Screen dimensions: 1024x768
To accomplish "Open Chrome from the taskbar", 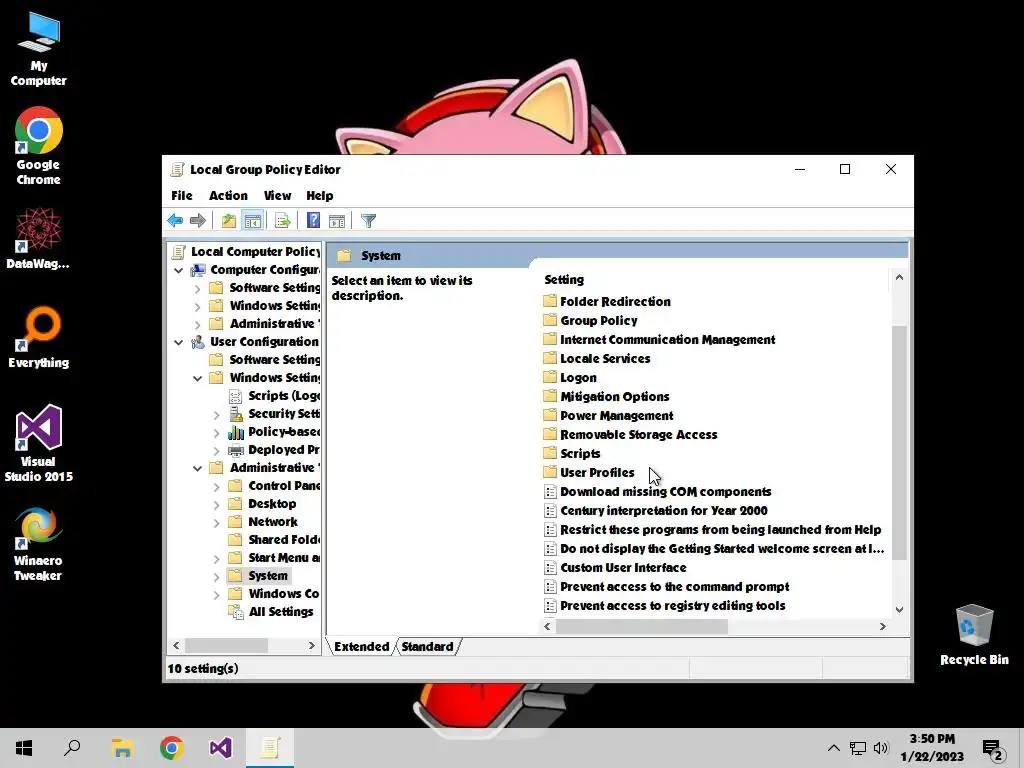I will coord(172,748).
